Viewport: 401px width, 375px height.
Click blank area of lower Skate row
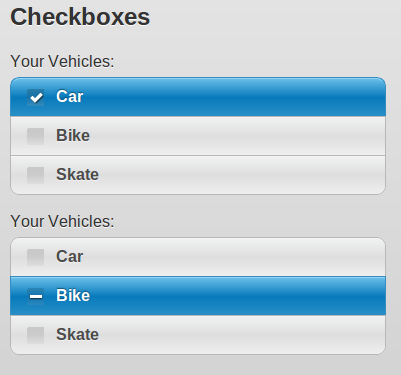pyautogui.click(x=233, y=335)
